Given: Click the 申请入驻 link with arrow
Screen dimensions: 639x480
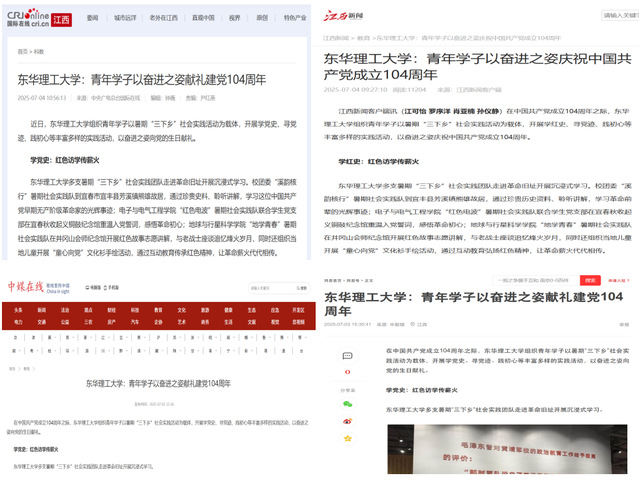Looking at the screenshot, I should (619, 280).
